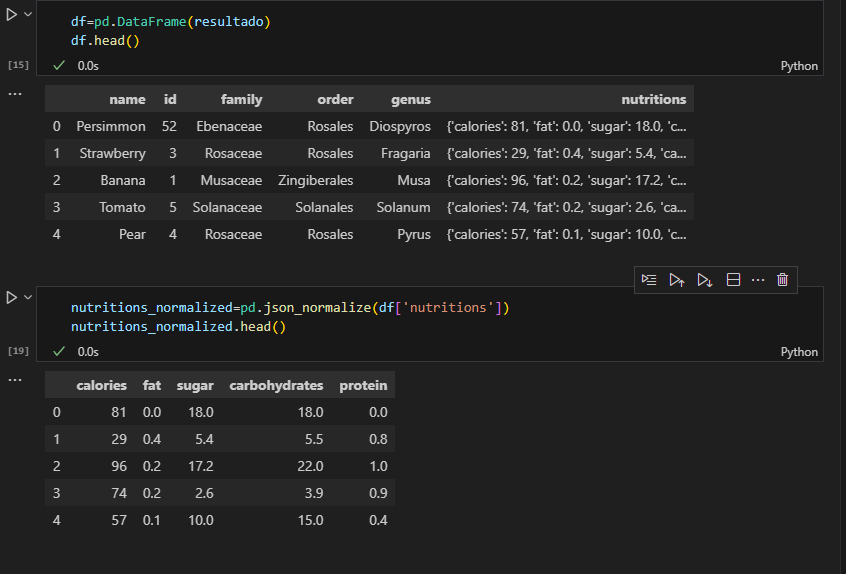The width and height of the screenshot is (846, 574).
Task: Click code line df=pd.DataFrame(resultado)
Action: coord(170,22)
